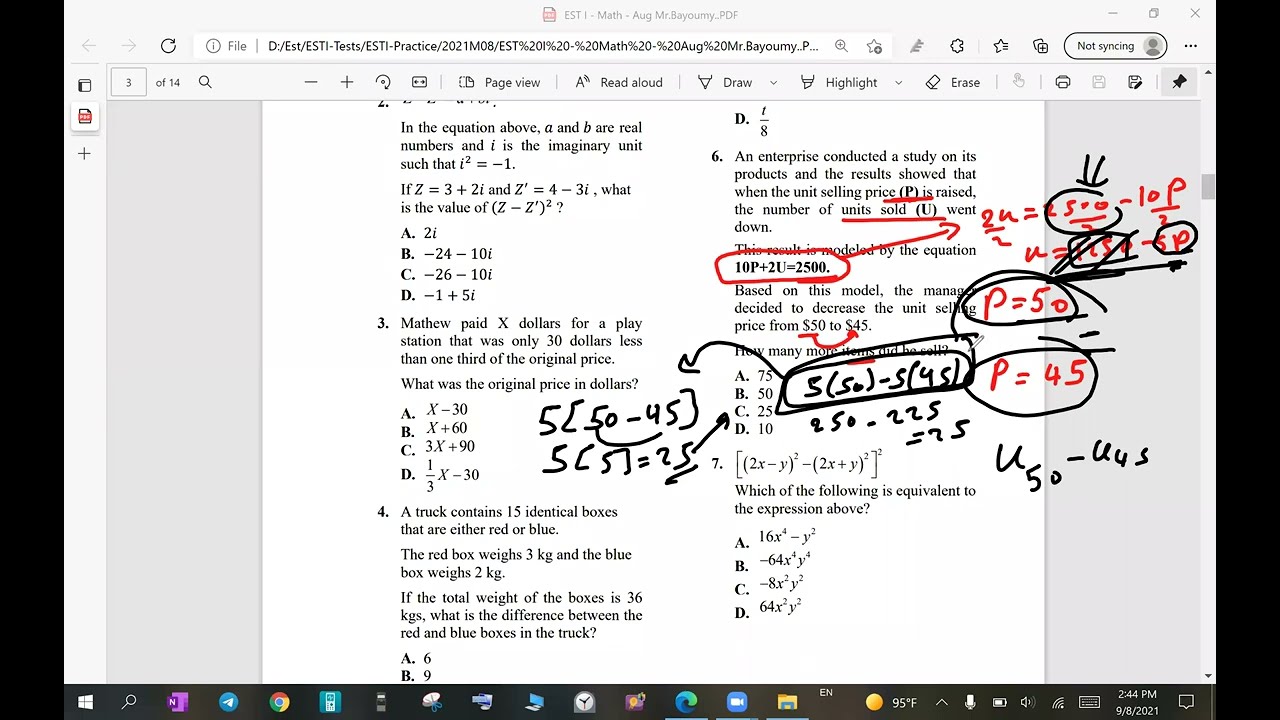
Task: Click the PDF page number field
Action: [128, 82]
